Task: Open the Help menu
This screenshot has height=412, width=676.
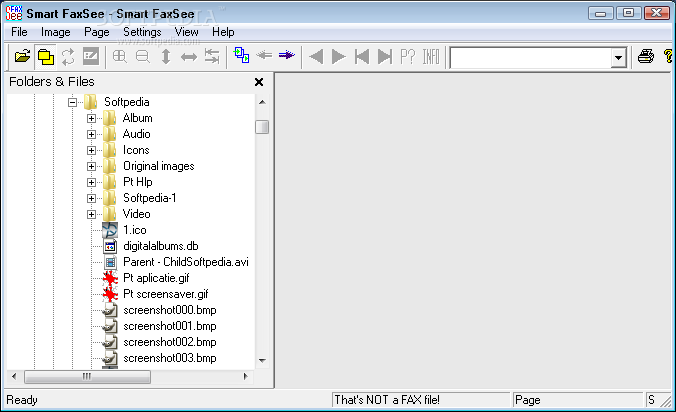Action: 223,32
